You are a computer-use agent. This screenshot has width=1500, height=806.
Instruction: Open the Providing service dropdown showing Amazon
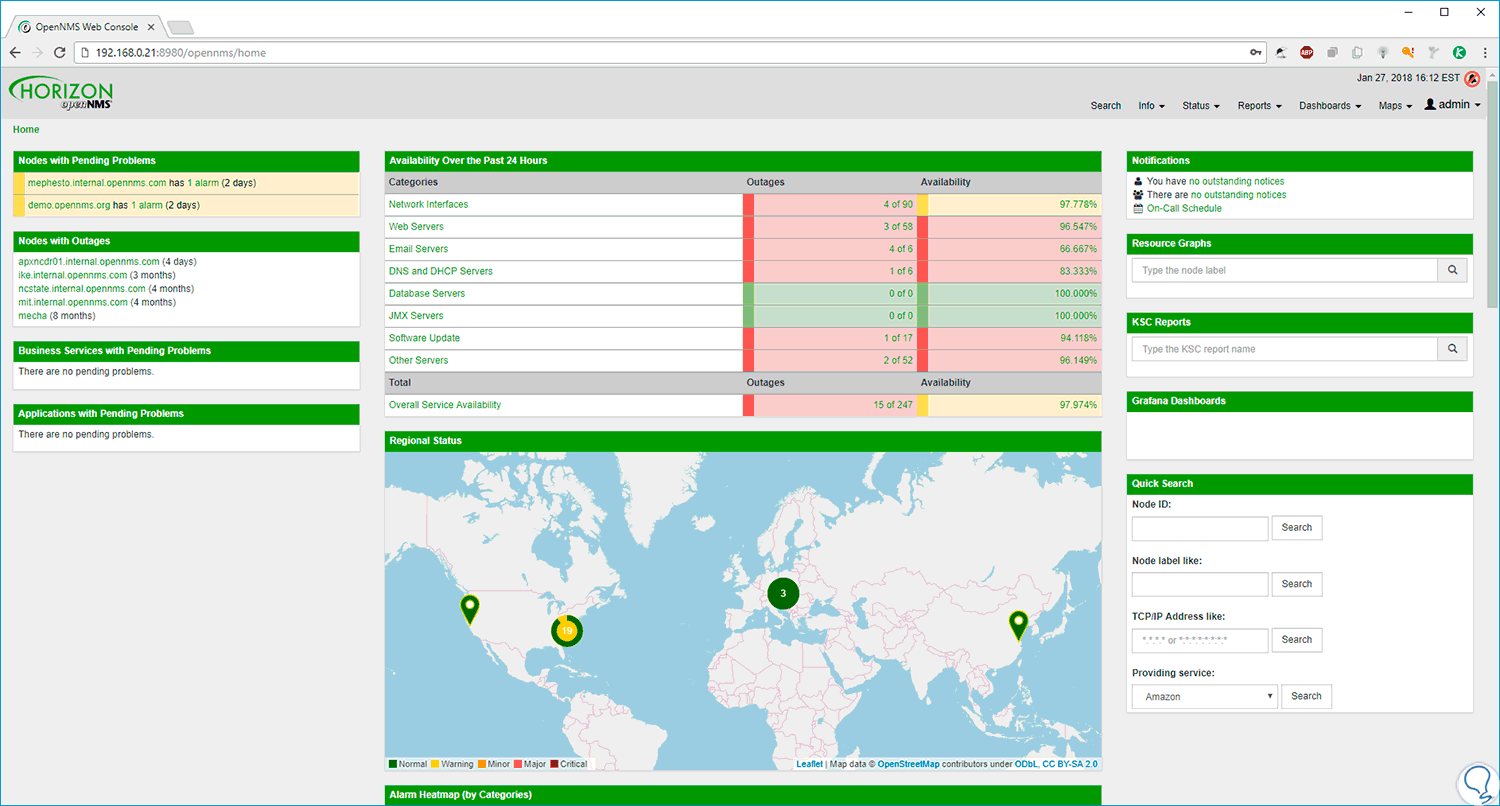point(1205,696)
